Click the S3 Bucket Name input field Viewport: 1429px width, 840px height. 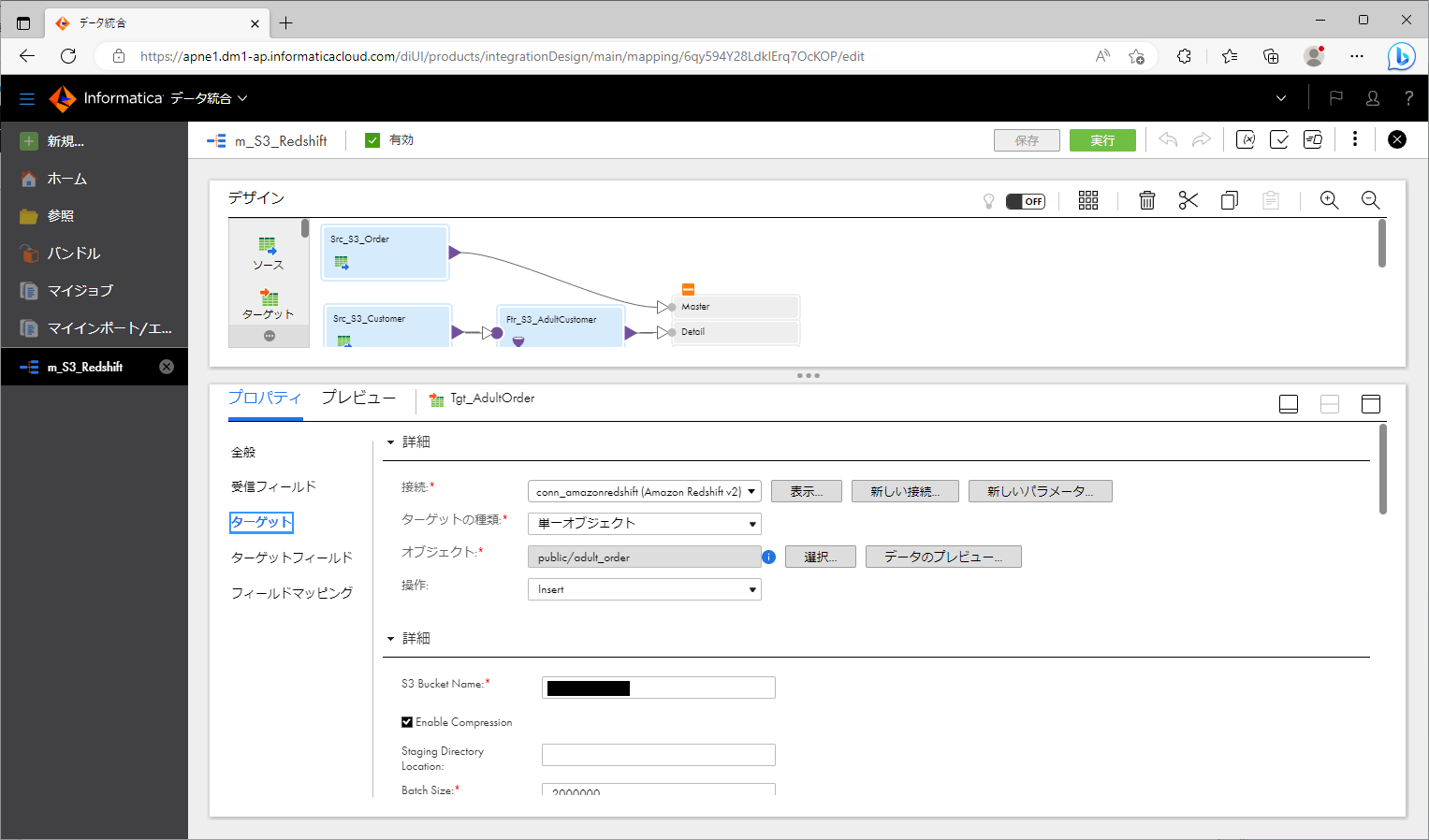tap(658, 687)
